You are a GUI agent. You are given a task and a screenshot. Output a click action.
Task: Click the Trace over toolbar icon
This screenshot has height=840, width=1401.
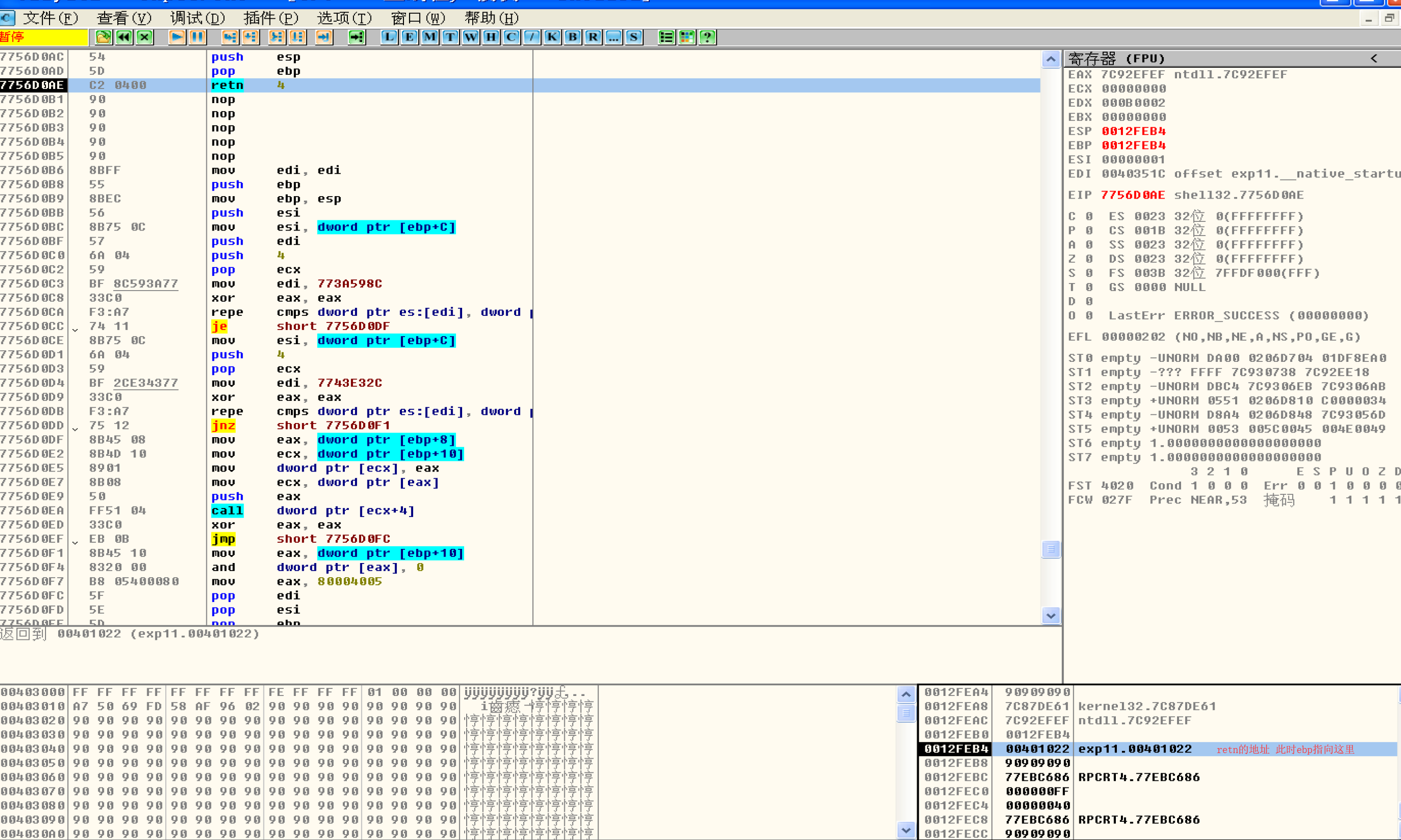click(297, 37)
